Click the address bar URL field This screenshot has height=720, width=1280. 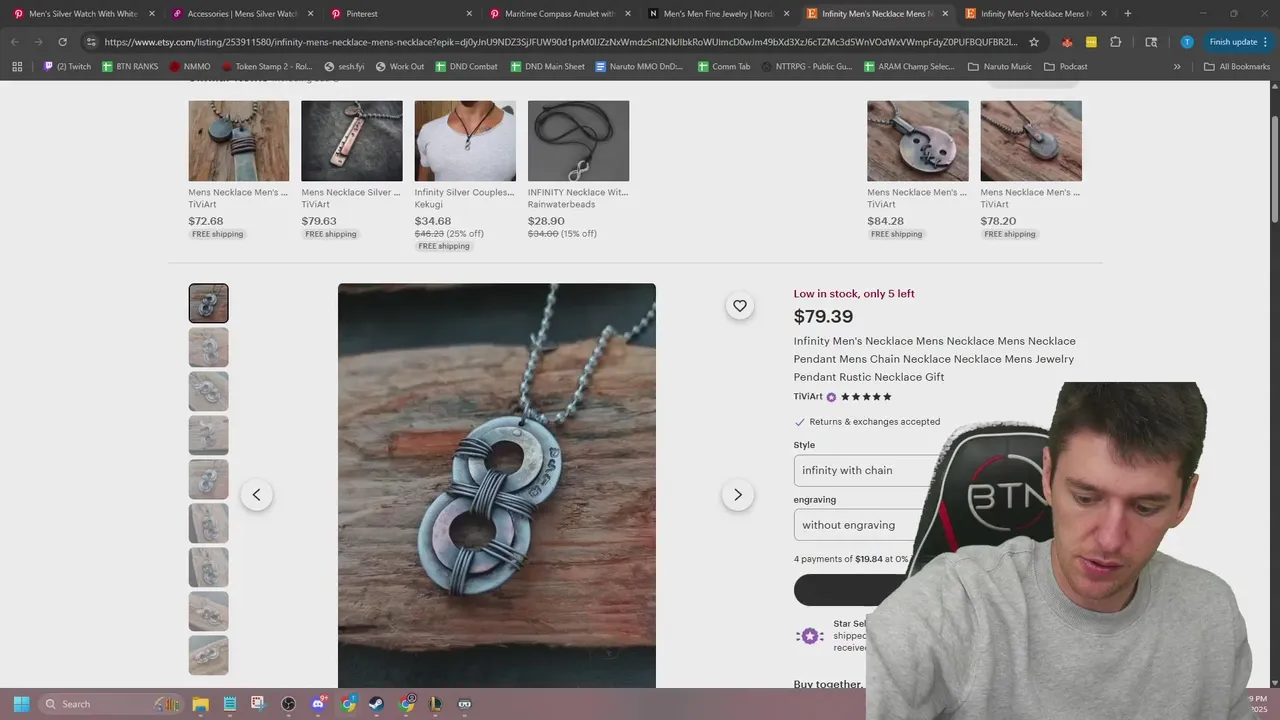560,42
